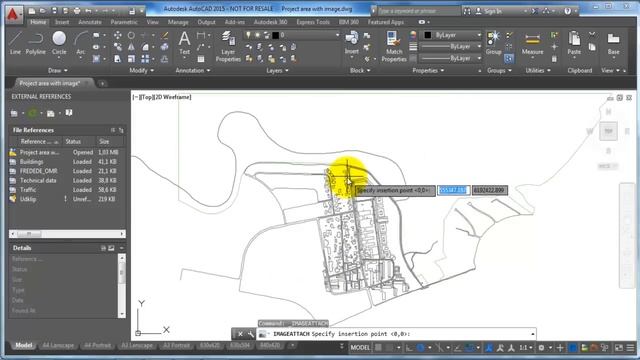
Task: Click the Group tool icon
Action: [x=493, y=43]
